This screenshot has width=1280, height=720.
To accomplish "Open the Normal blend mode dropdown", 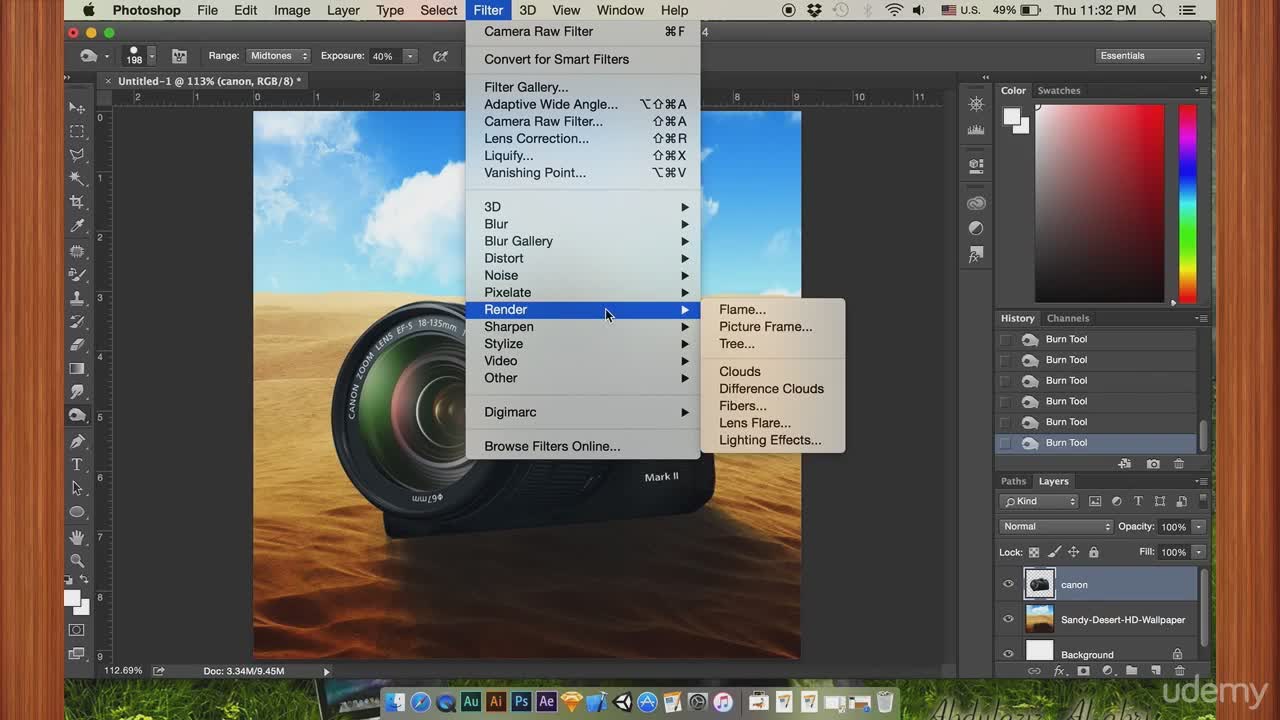I will [x=1056, y=526].
